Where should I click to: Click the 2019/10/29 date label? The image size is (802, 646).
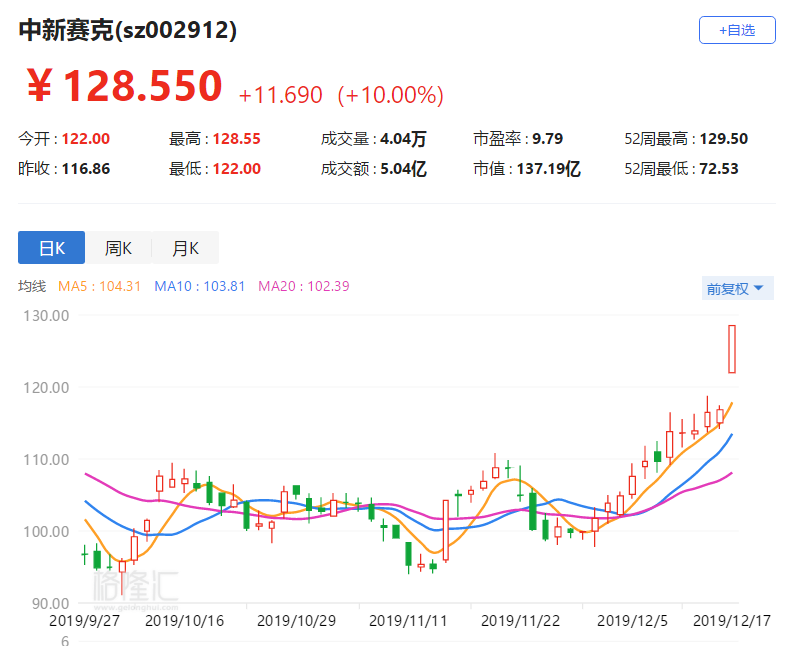click(297, 621)
